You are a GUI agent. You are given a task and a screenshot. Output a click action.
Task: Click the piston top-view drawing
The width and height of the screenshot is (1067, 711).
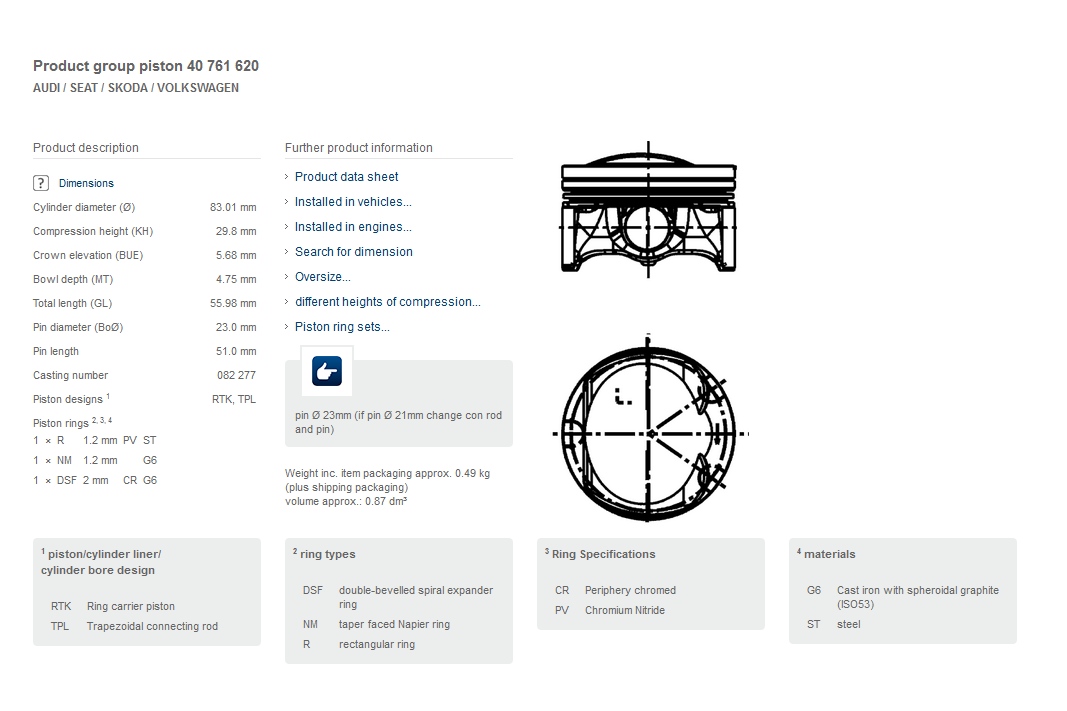649,432
